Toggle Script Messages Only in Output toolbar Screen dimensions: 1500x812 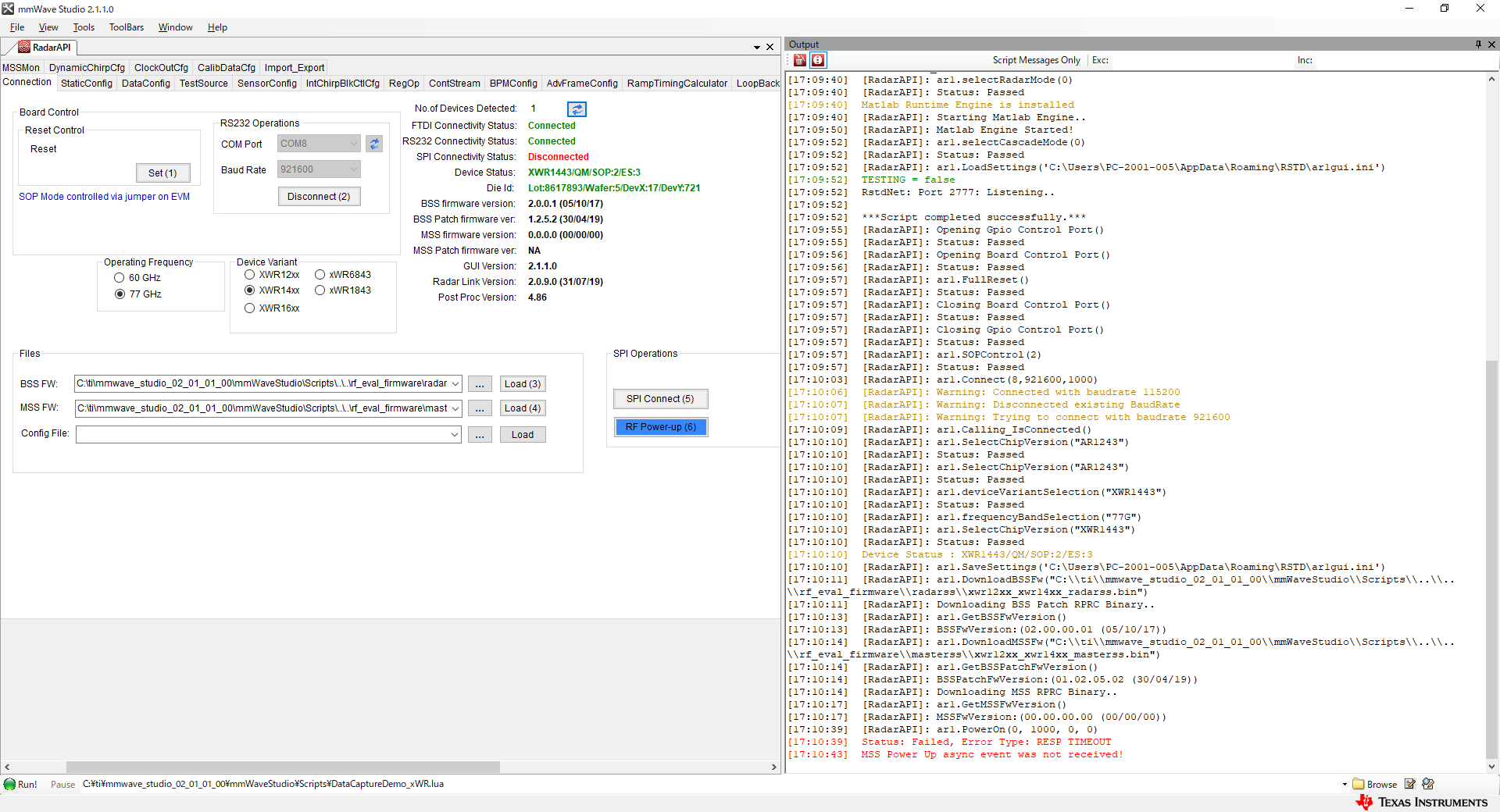(x=1036, y=60)
